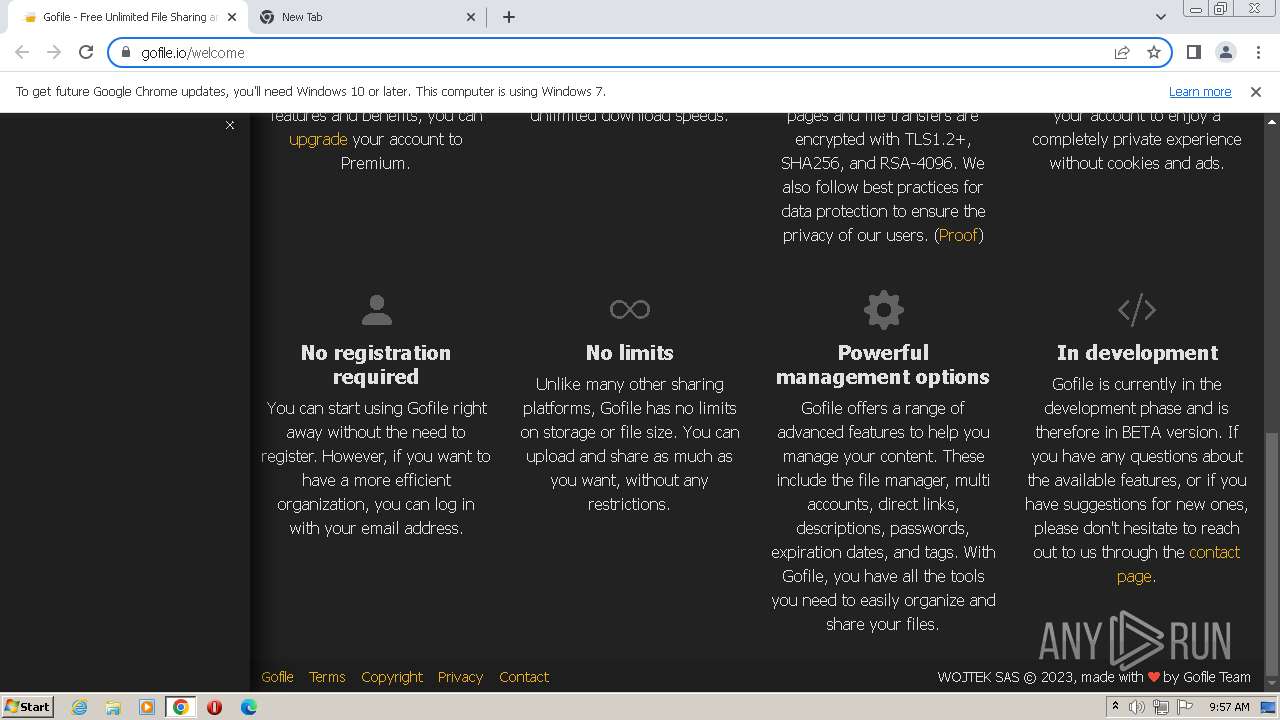Viewport: 1280px width, 720px height.
Task: Click the Chrome taskbar icon
Action: (x=181, y=707)
